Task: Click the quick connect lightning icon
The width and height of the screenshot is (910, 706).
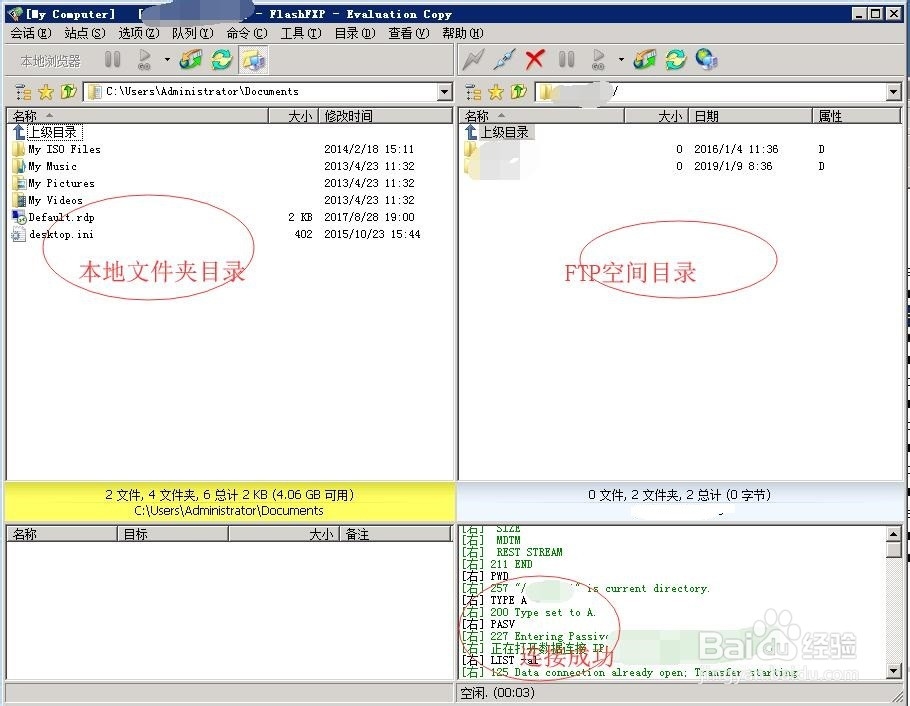Action: pos(474,59)
